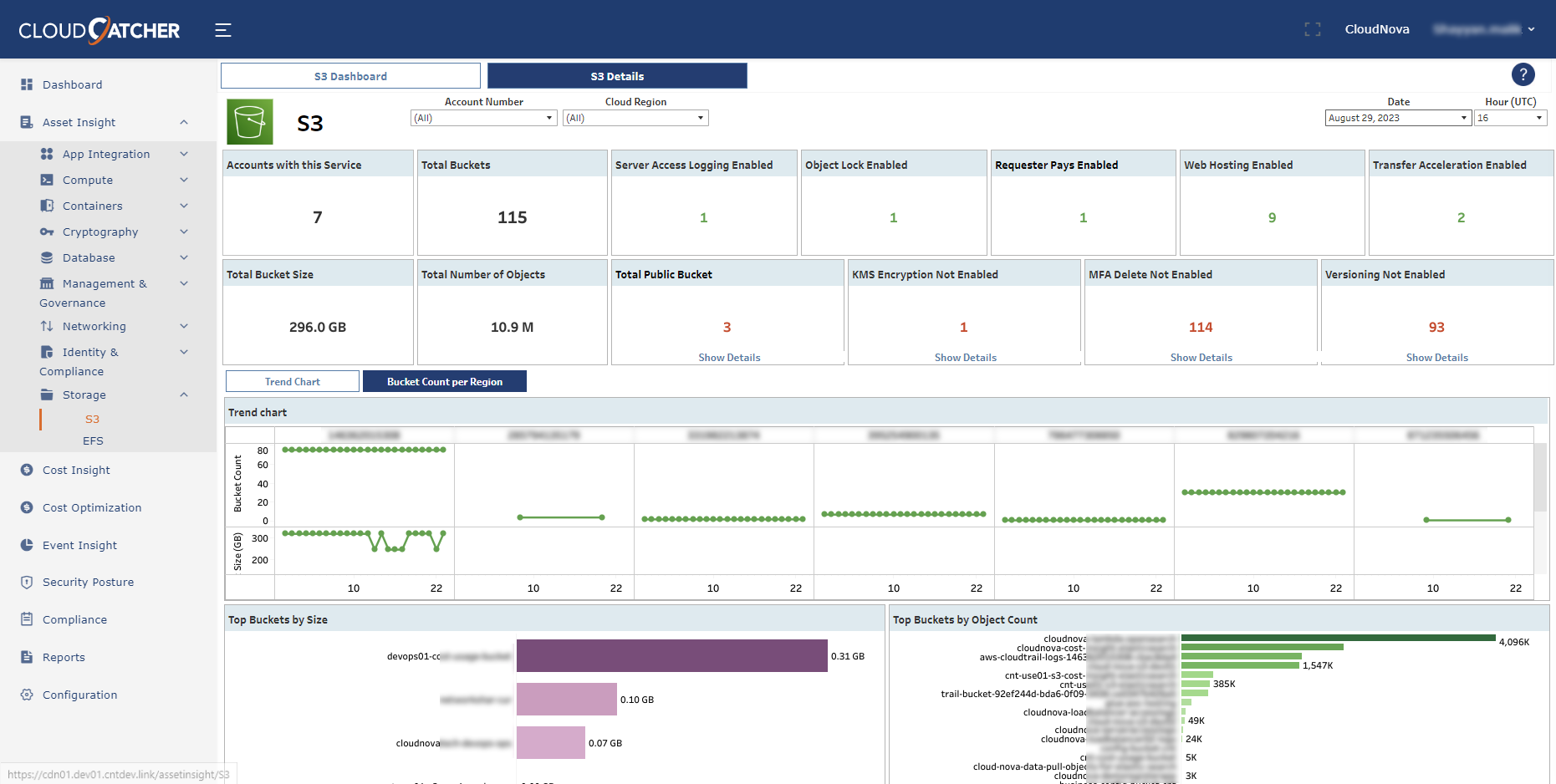Click the Reports icon in sidebar
This screenshot has width=1556, height=784.
coord(27,657)
